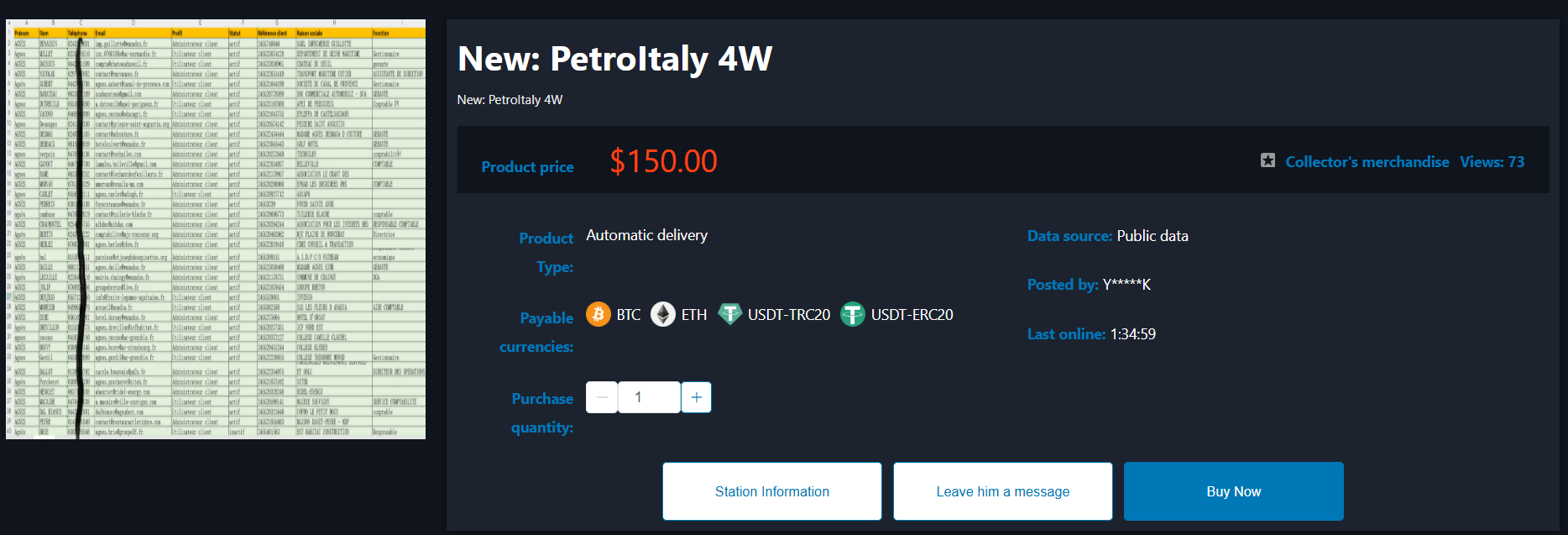Click the star icon beside Collector's merchandise
The height and width of the screenshot is (535, 1568).
point(1267,160)
